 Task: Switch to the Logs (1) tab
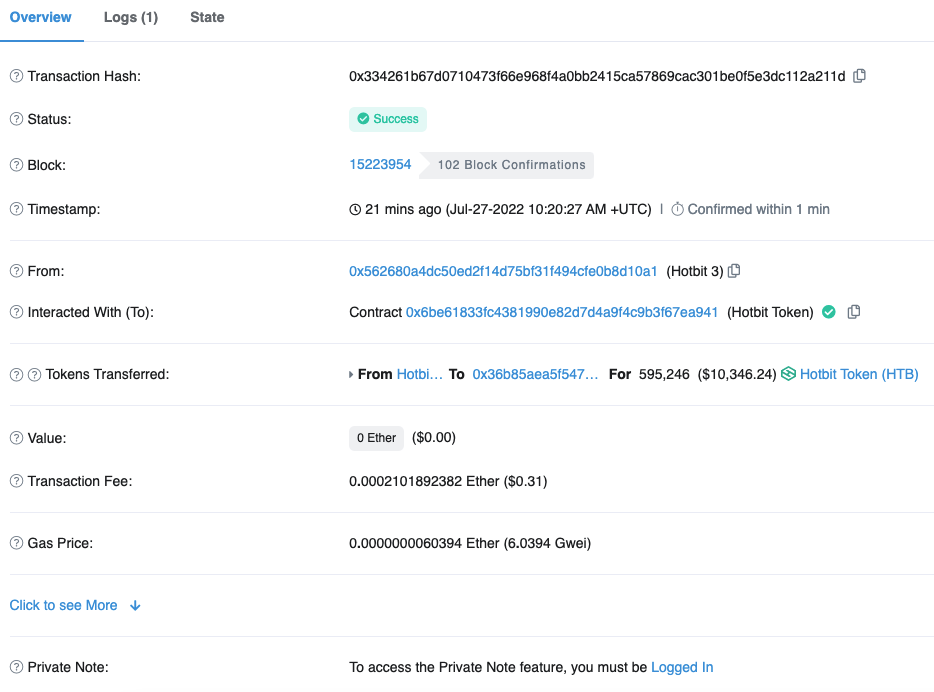[131, 18]
